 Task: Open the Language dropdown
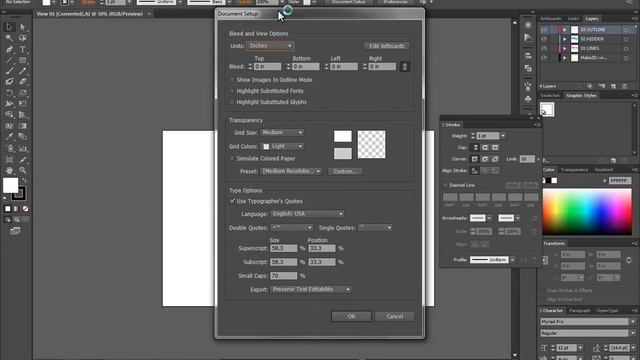[307, 213]
